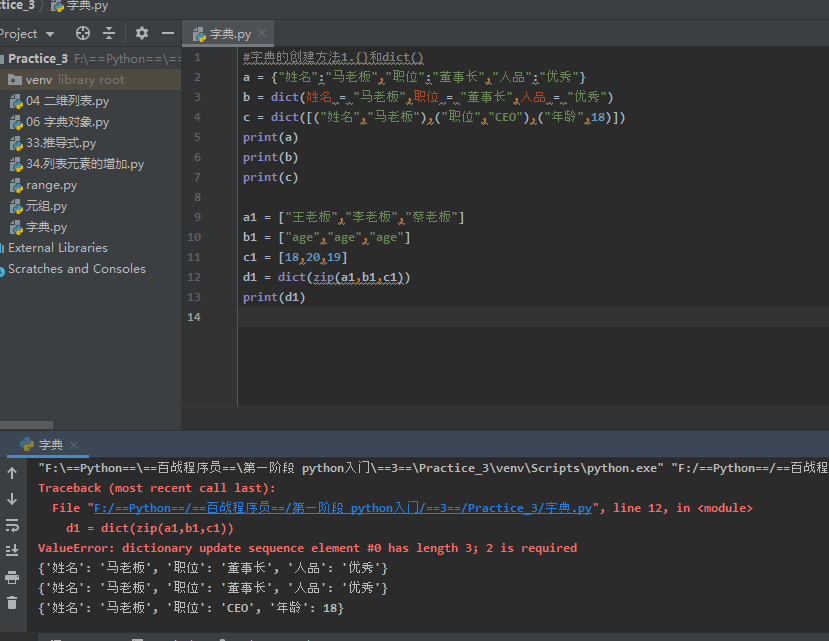Click line number 5 in the gutter
Image resolution: width=829 pixels, height=641 pixels.
tap(197, 138)
